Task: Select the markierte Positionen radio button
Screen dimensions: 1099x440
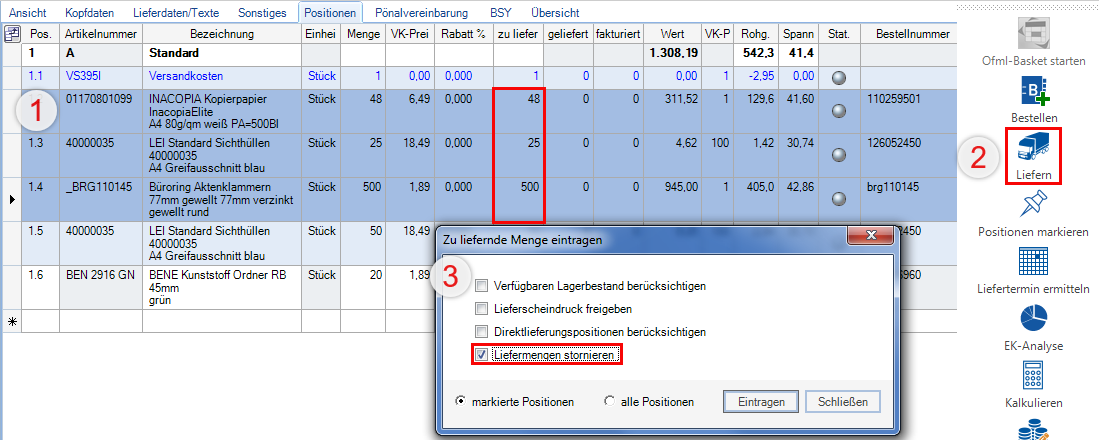Action: pyautogui.click(x=460, y=402)
